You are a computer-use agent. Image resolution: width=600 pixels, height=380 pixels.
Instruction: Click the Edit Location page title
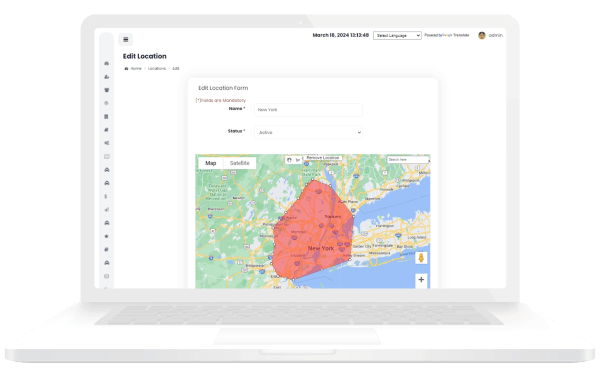[145, 56]
